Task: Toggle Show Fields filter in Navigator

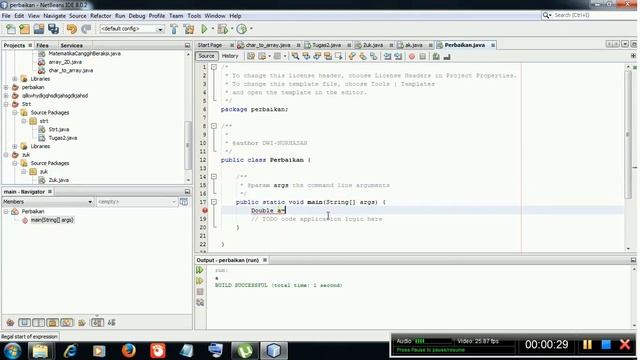Action: pyautogui.click(x=24, y=323)
